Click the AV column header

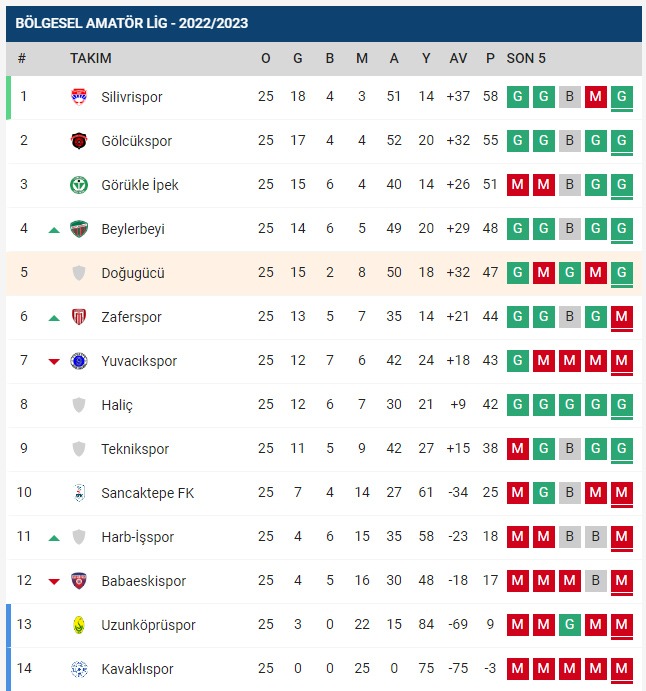[x=458, y=58]
